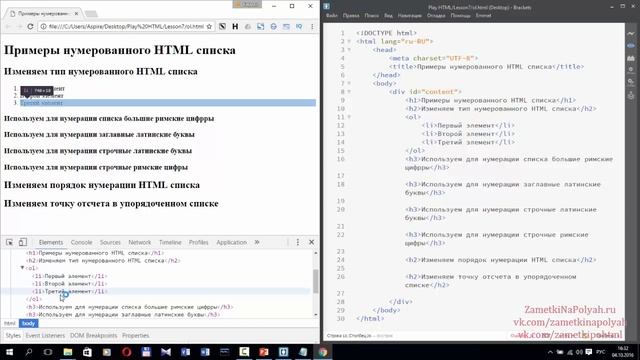Screen dimensions: 640x360
Task: Open the Timeline tab in DevTools
Action: (170, 242)
